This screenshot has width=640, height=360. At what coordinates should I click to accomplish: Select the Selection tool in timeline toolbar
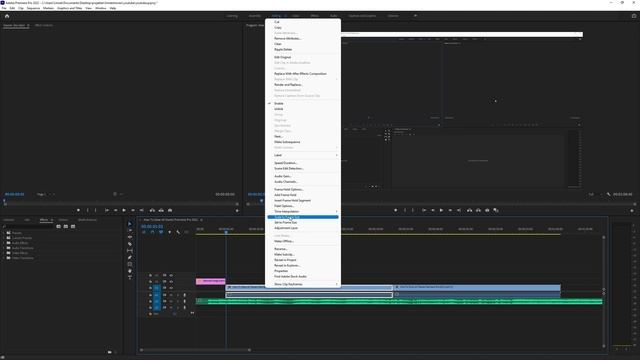pyautogui.click(x=130, y=224)
